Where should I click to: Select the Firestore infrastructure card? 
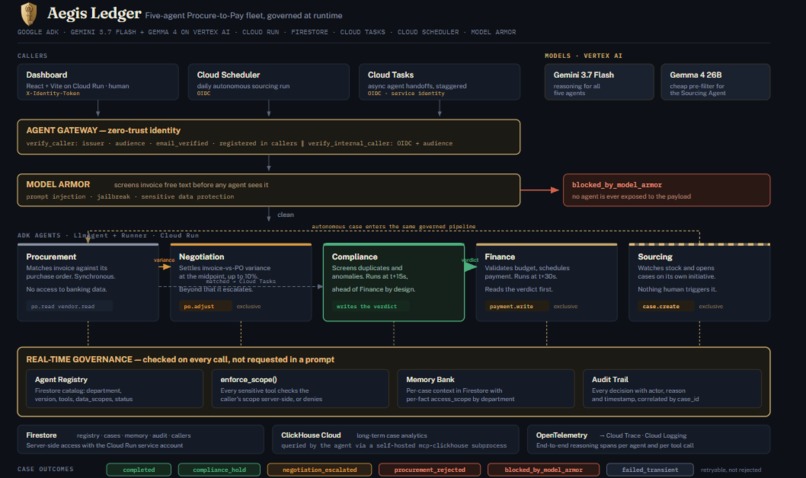coord(140,439)
